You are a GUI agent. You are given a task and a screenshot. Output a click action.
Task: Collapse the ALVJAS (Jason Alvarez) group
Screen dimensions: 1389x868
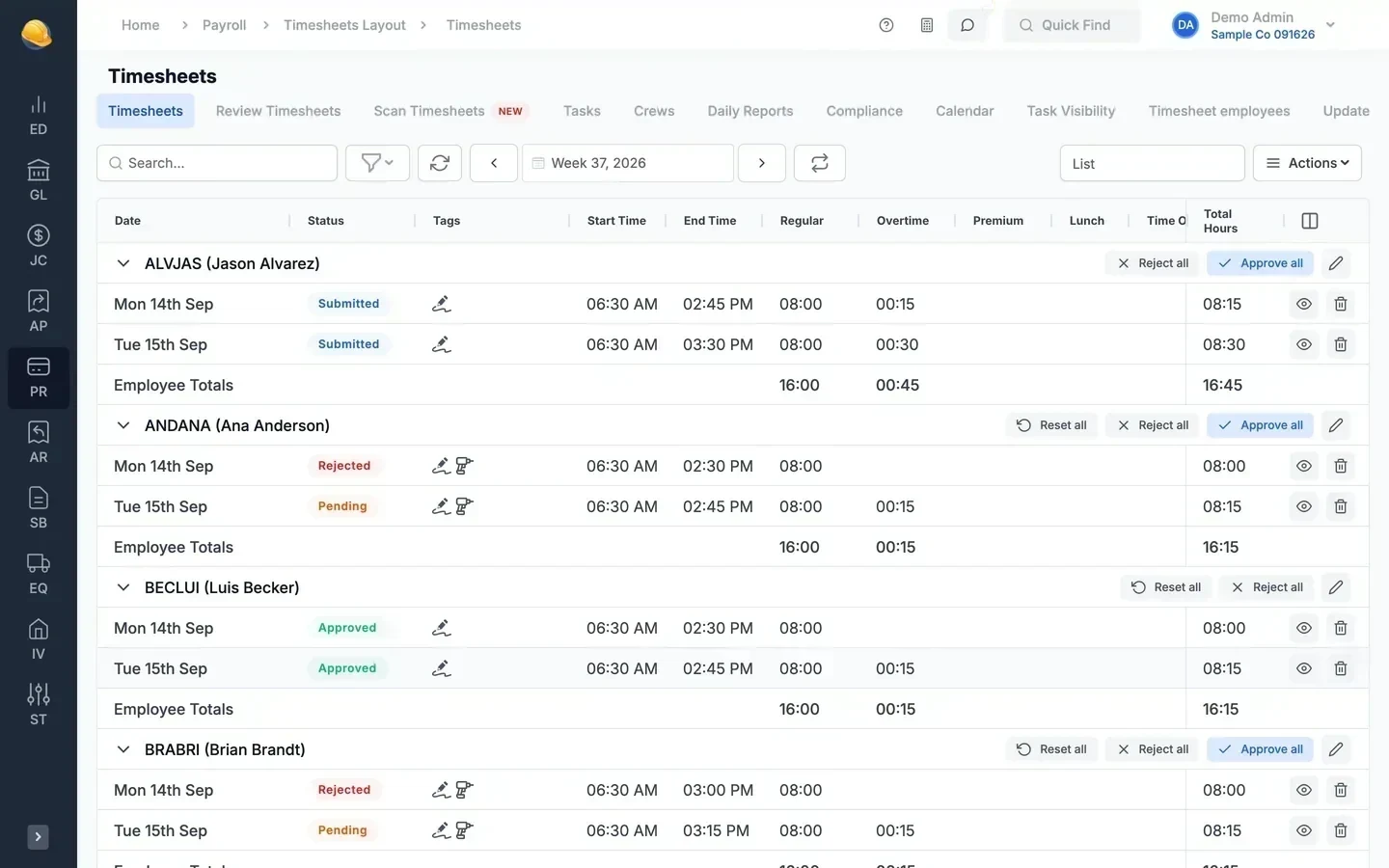(x=123, y=263)
